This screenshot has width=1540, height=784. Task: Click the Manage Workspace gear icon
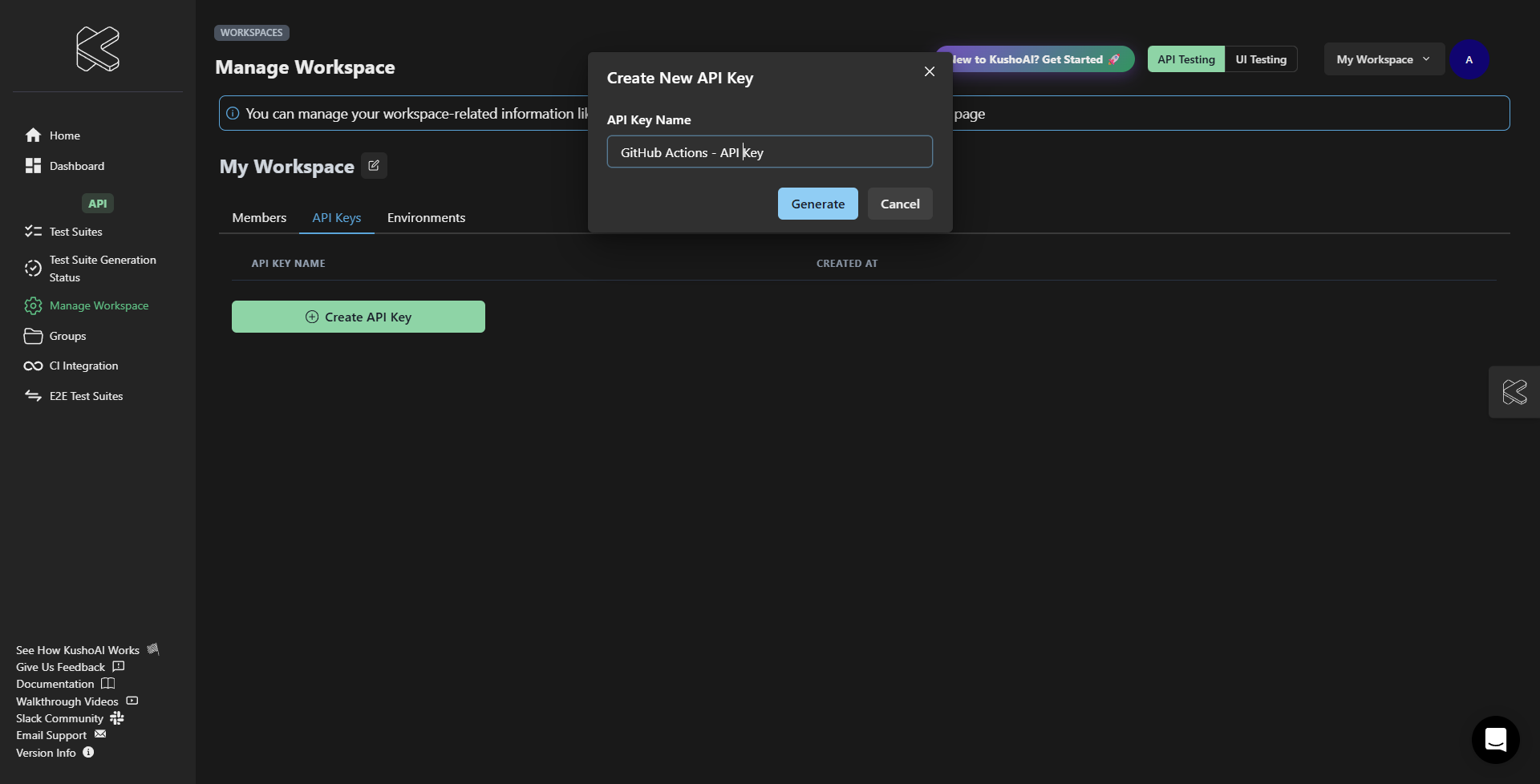(33, 305)
